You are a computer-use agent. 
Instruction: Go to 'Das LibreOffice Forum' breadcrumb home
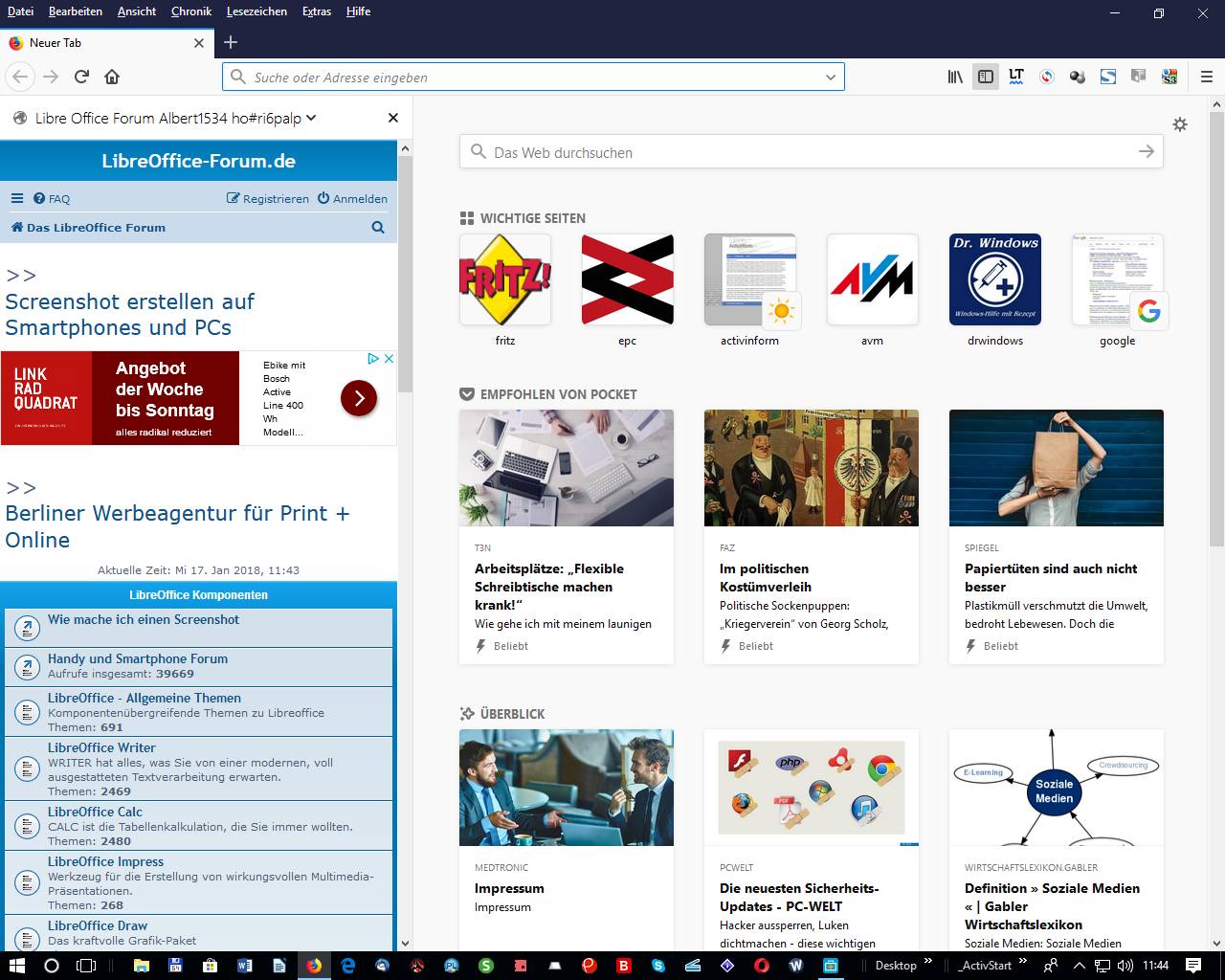[x=88, y=228]
